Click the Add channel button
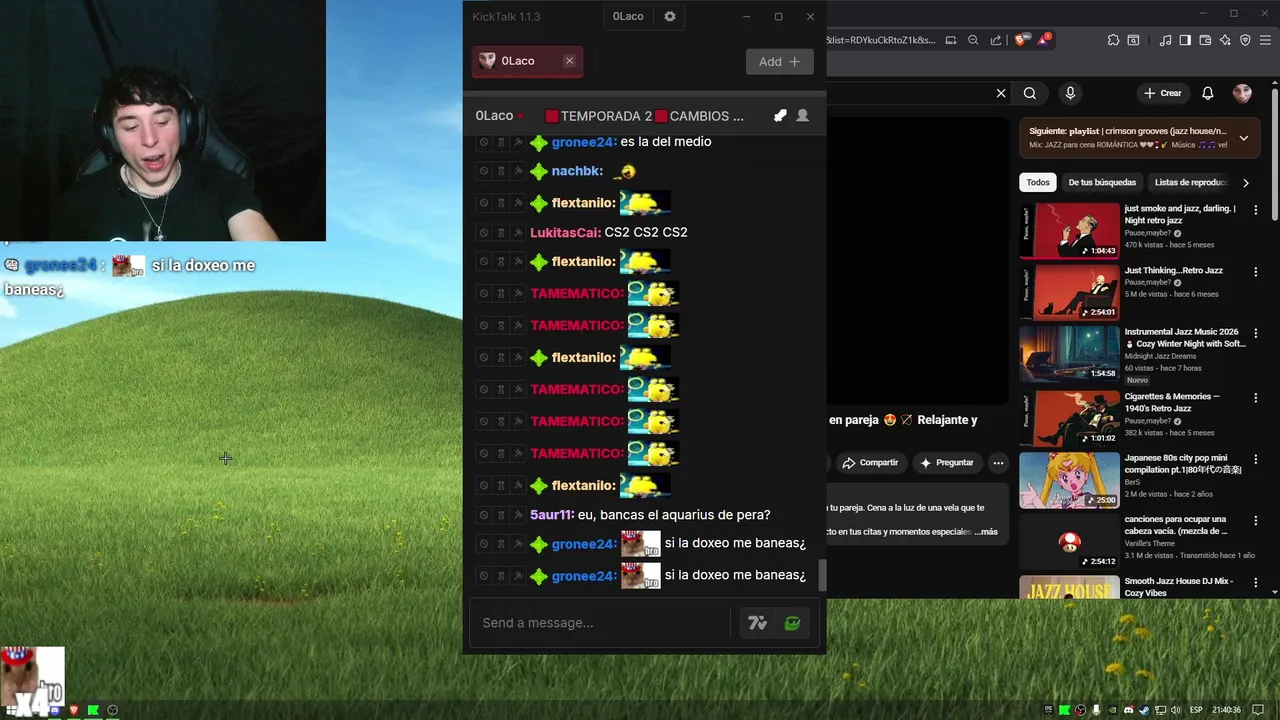The width and height of the screenshot is (1280, 720). coord(780,62)
